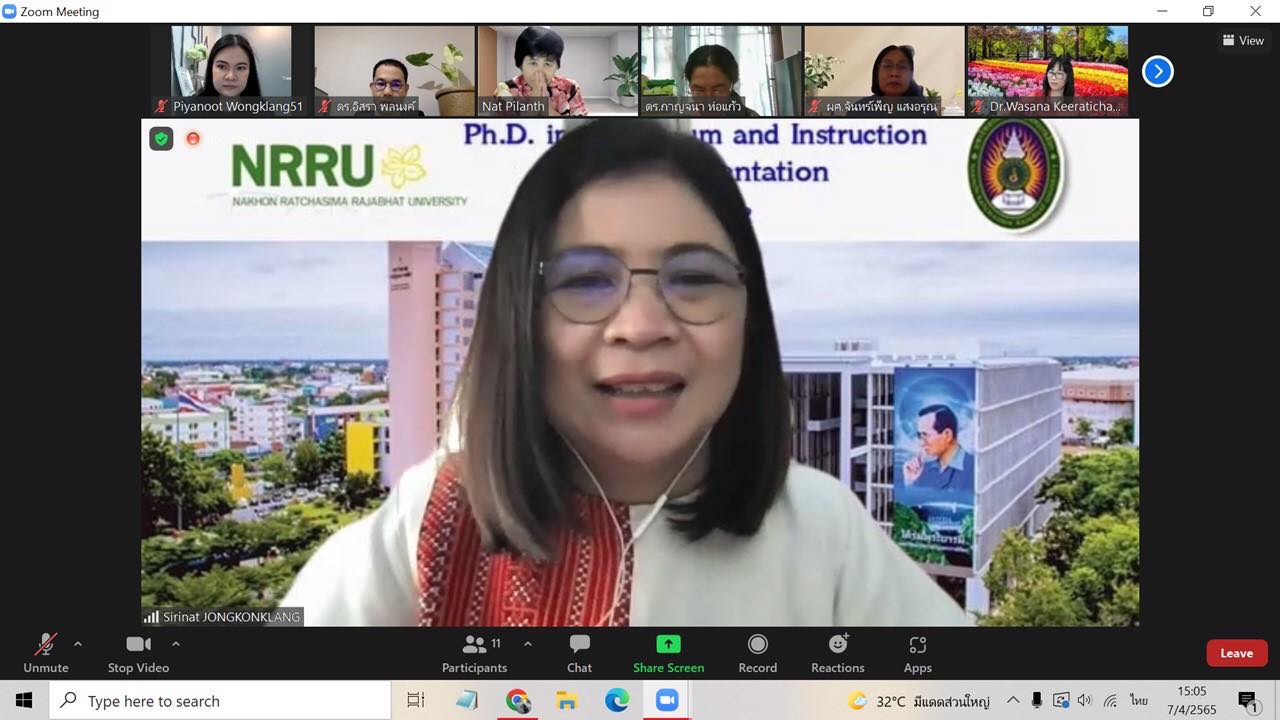Click the green encryption shield icon
The image size is (1280, 720).
(161, 139)
